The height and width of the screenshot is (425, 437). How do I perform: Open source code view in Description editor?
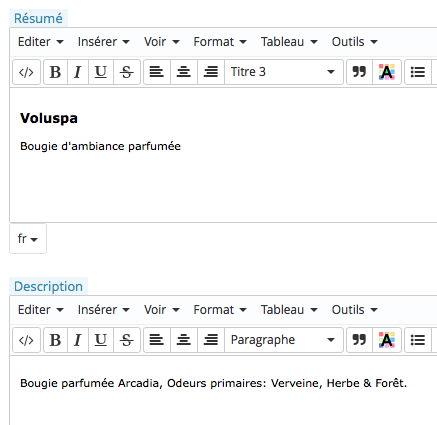(x=26, y=340)
